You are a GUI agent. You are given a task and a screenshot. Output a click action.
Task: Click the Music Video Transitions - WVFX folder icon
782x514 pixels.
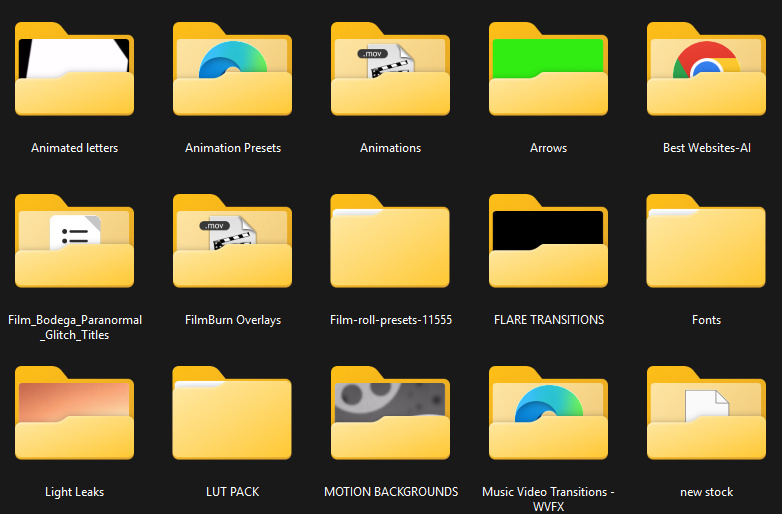coord(548,413)
